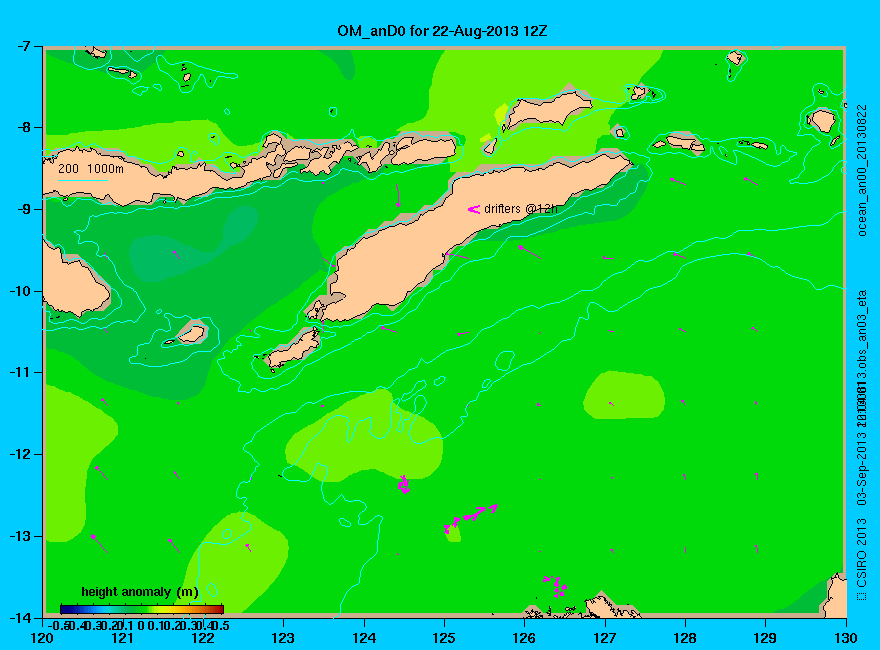The image size is (880, 650).
Task: Click the "120" longitude axis label
Action: [x=43, y=638]
